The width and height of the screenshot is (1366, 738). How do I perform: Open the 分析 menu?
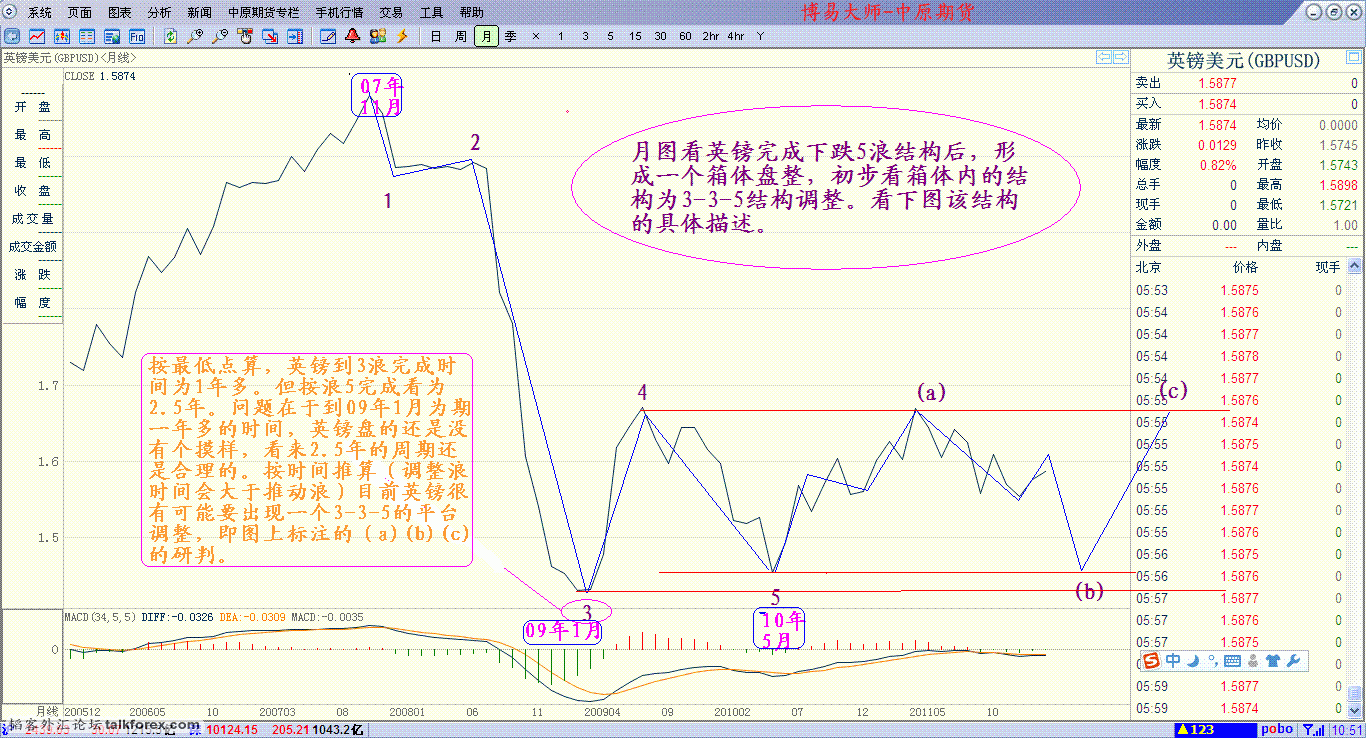click(159, 13)
